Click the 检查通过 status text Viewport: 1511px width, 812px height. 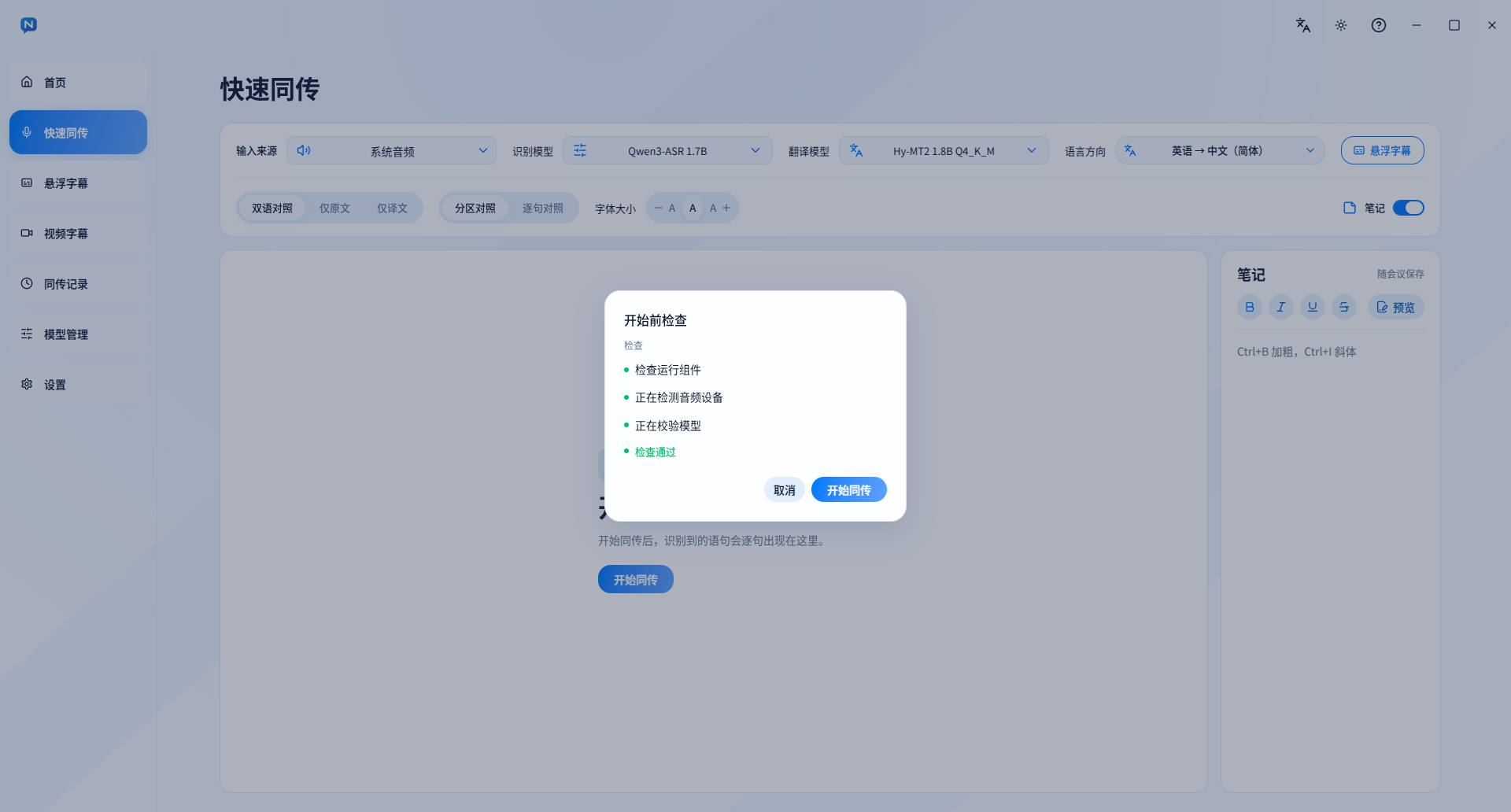[656, 452]
